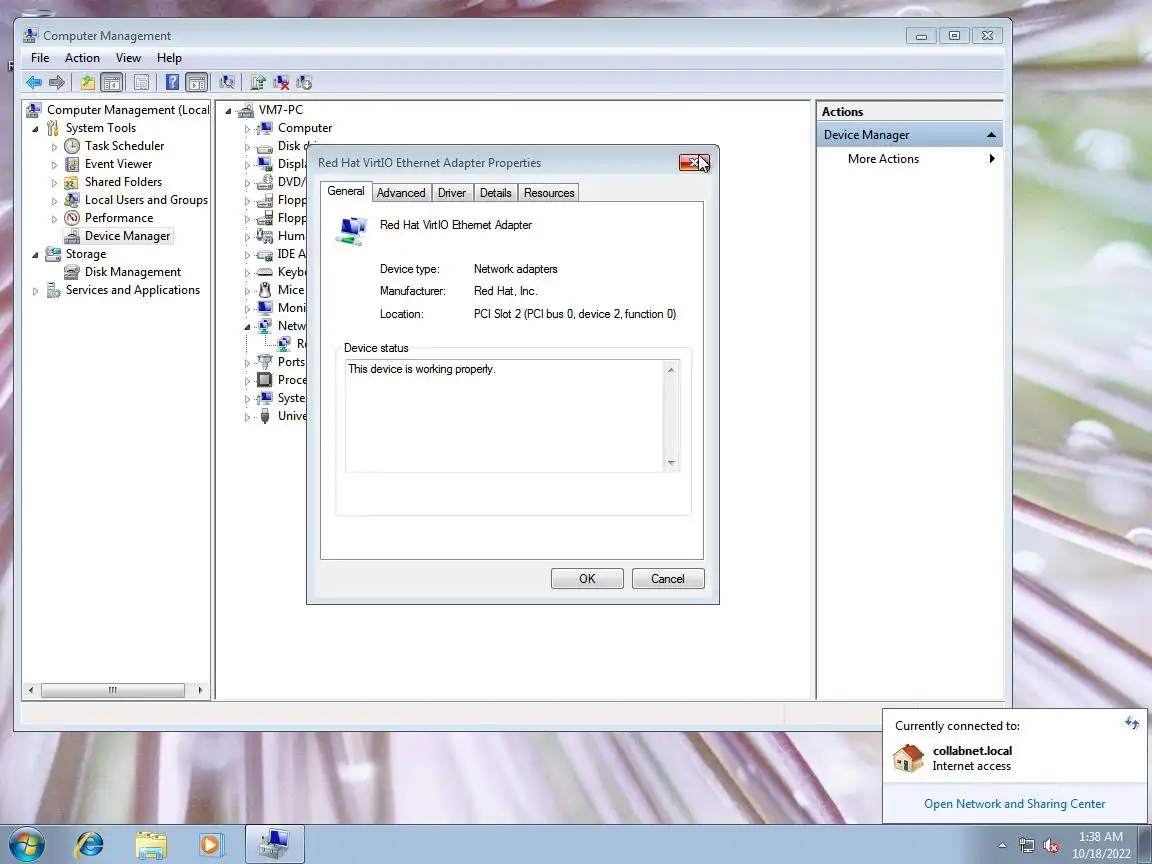Viewport: 1152px width, 864px height.
Task: Expand the Services and Applications node
Action: pyautogui.click(x=35, y=290)
